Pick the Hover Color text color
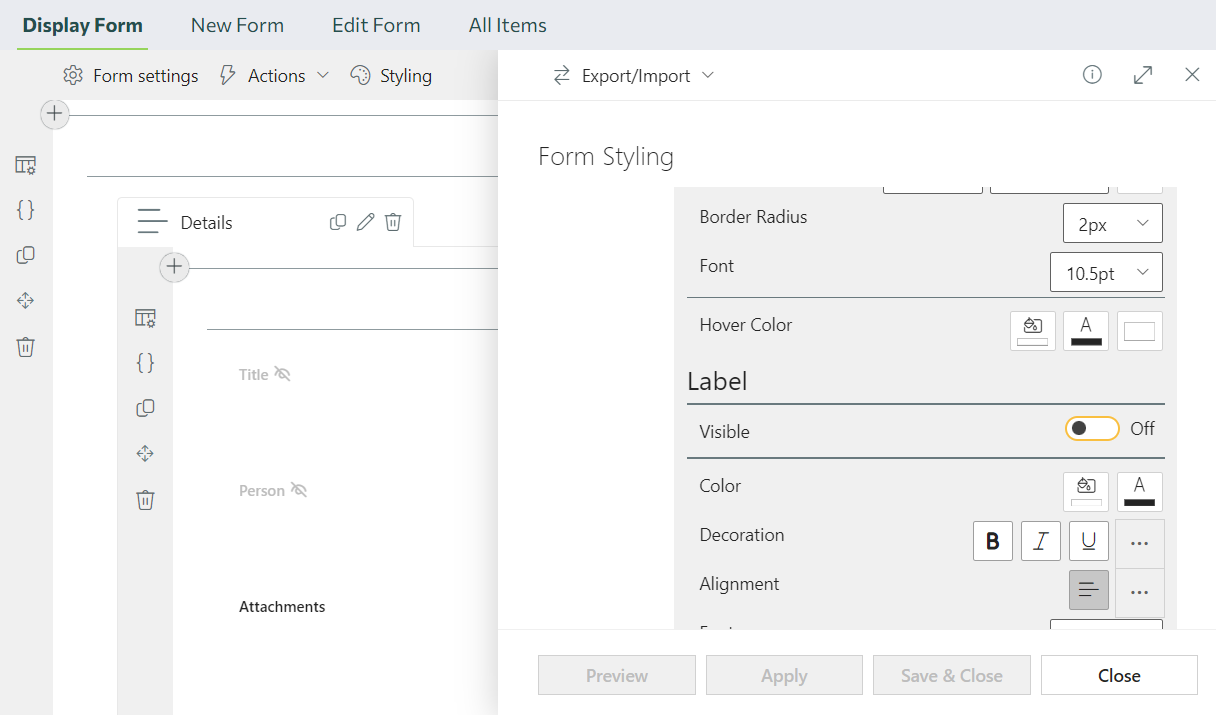1216x715 pixels. [x=1086, y=331]
